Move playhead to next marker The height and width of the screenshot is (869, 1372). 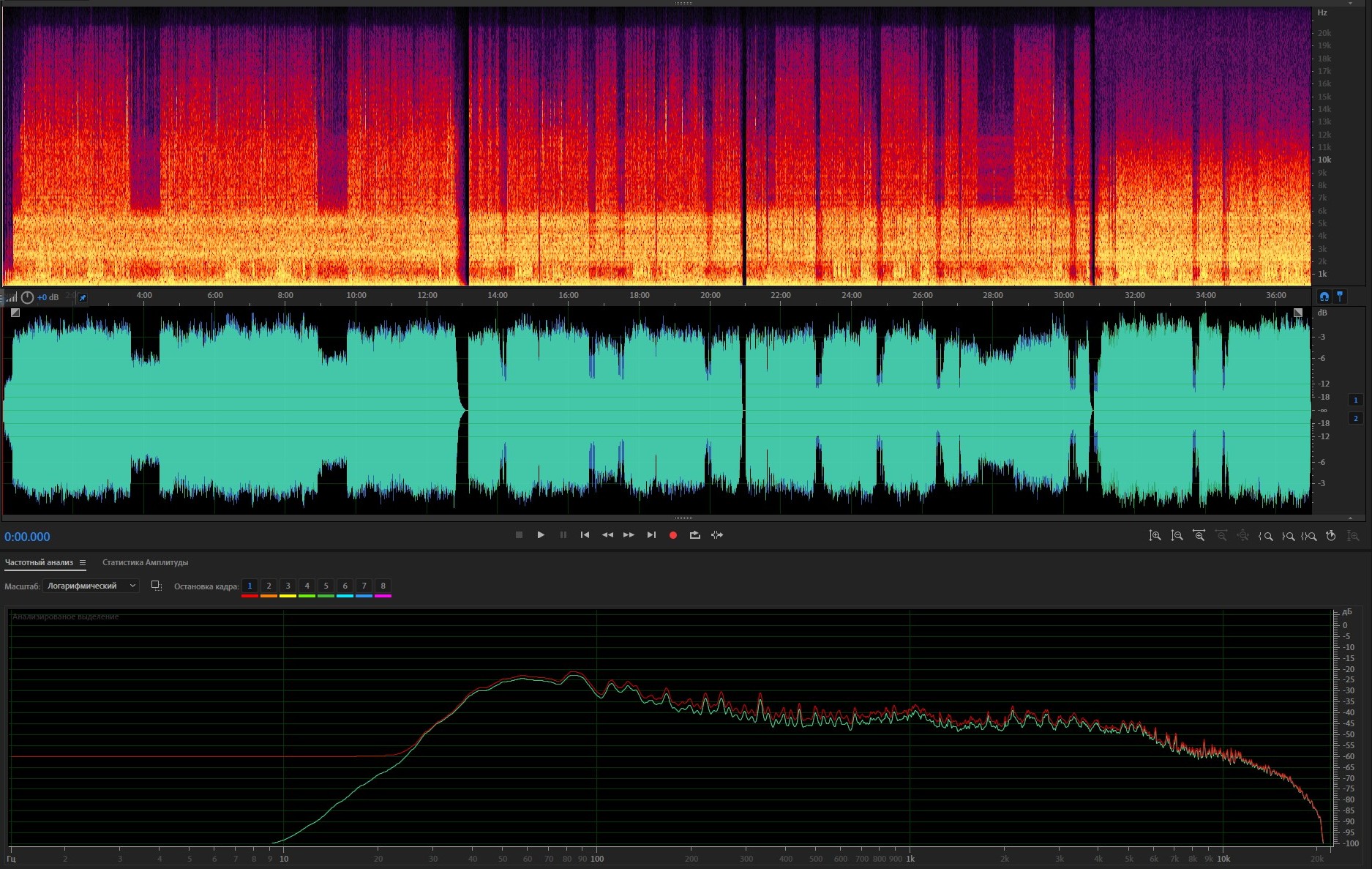[651, 535]
